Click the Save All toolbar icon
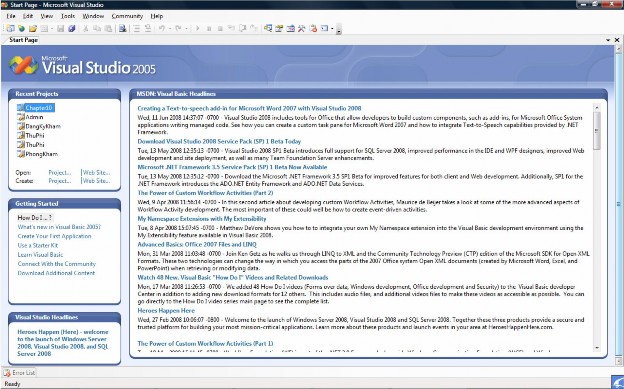The height and width of the screenshot is (389, 624). click(72, 28)
